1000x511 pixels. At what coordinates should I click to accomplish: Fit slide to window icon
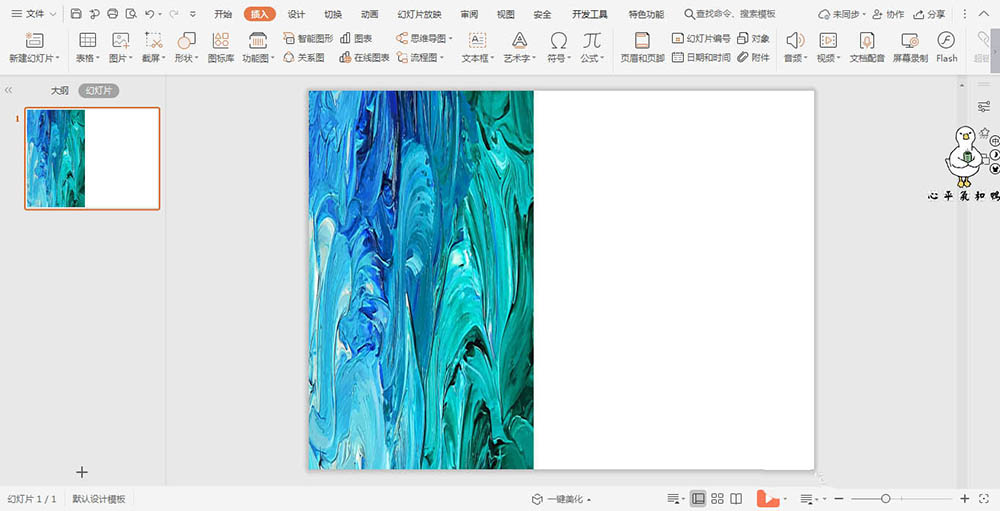pos(984,499)
